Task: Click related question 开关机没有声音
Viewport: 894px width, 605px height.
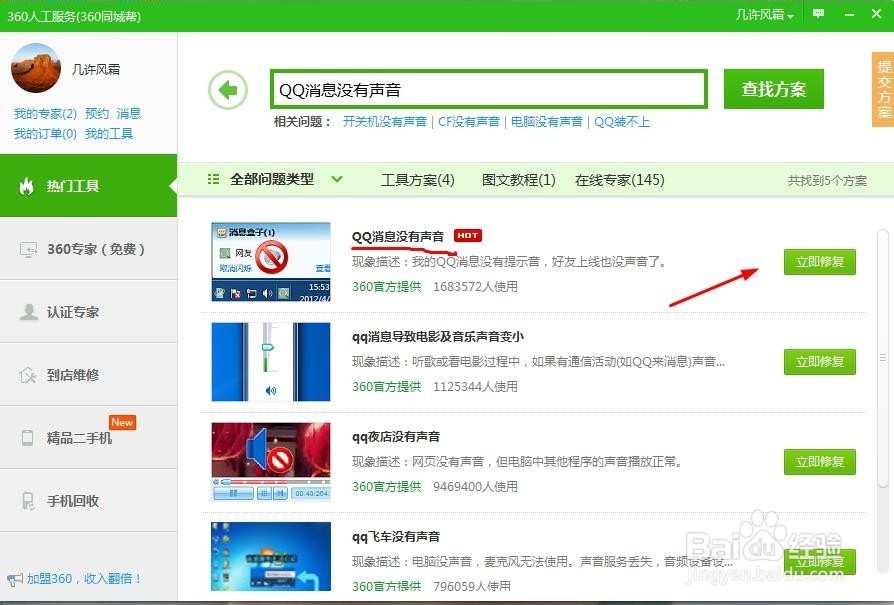Action: [x=384, y=121]
